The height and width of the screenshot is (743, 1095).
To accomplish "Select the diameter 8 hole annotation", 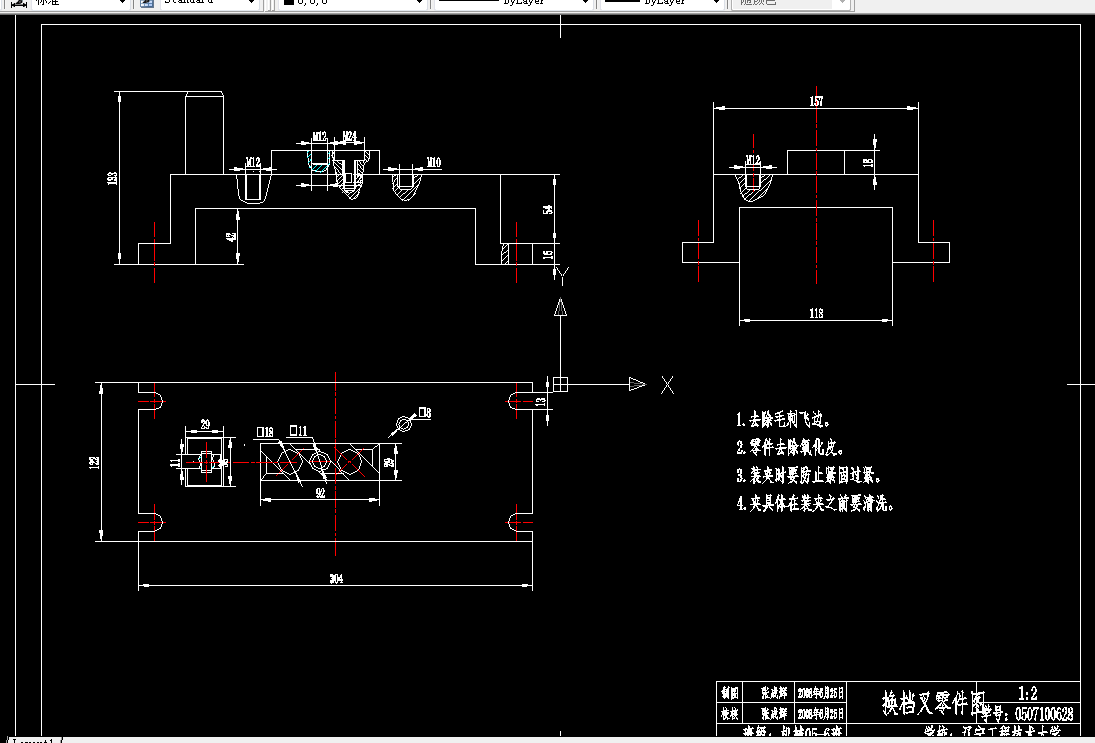I will pyautogui.click(x=425, y=413).
